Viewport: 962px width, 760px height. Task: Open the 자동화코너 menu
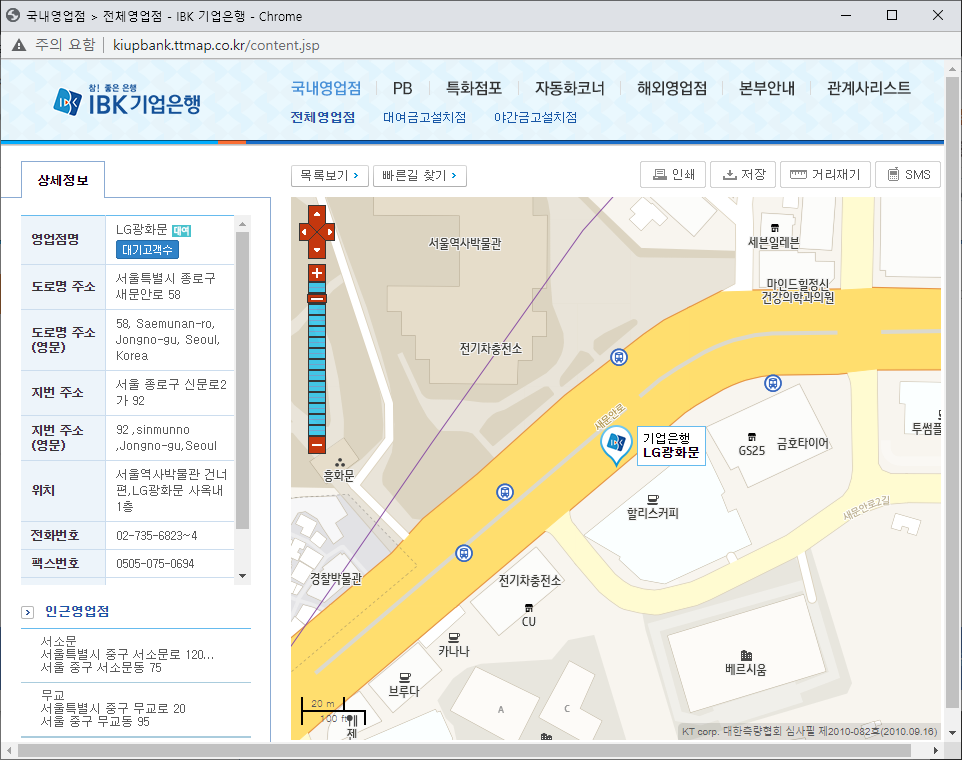pyautogui.click(x=569, y=88)
